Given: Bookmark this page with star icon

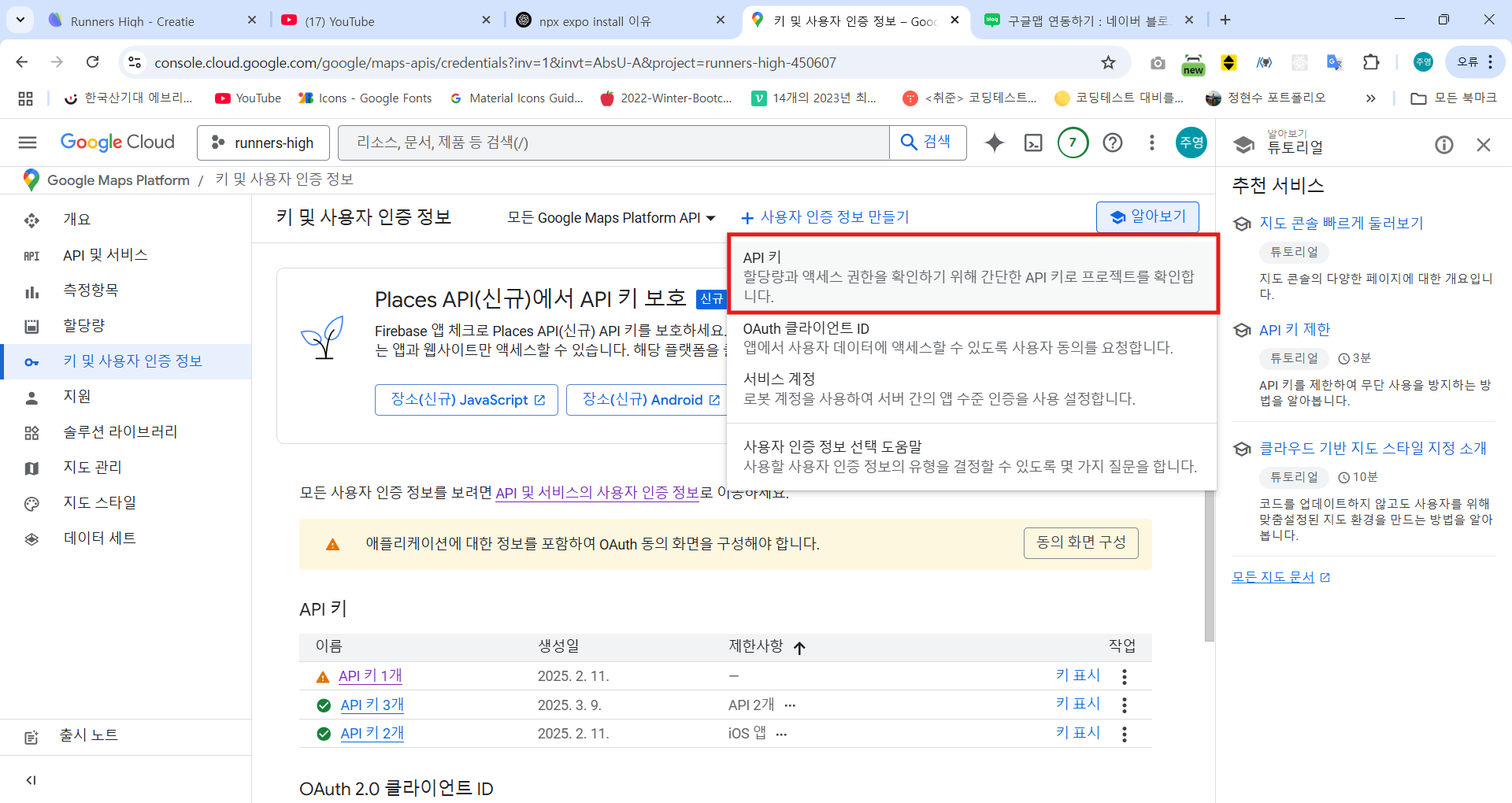Looking at the screenshot, I should (x=1108, y=62).
